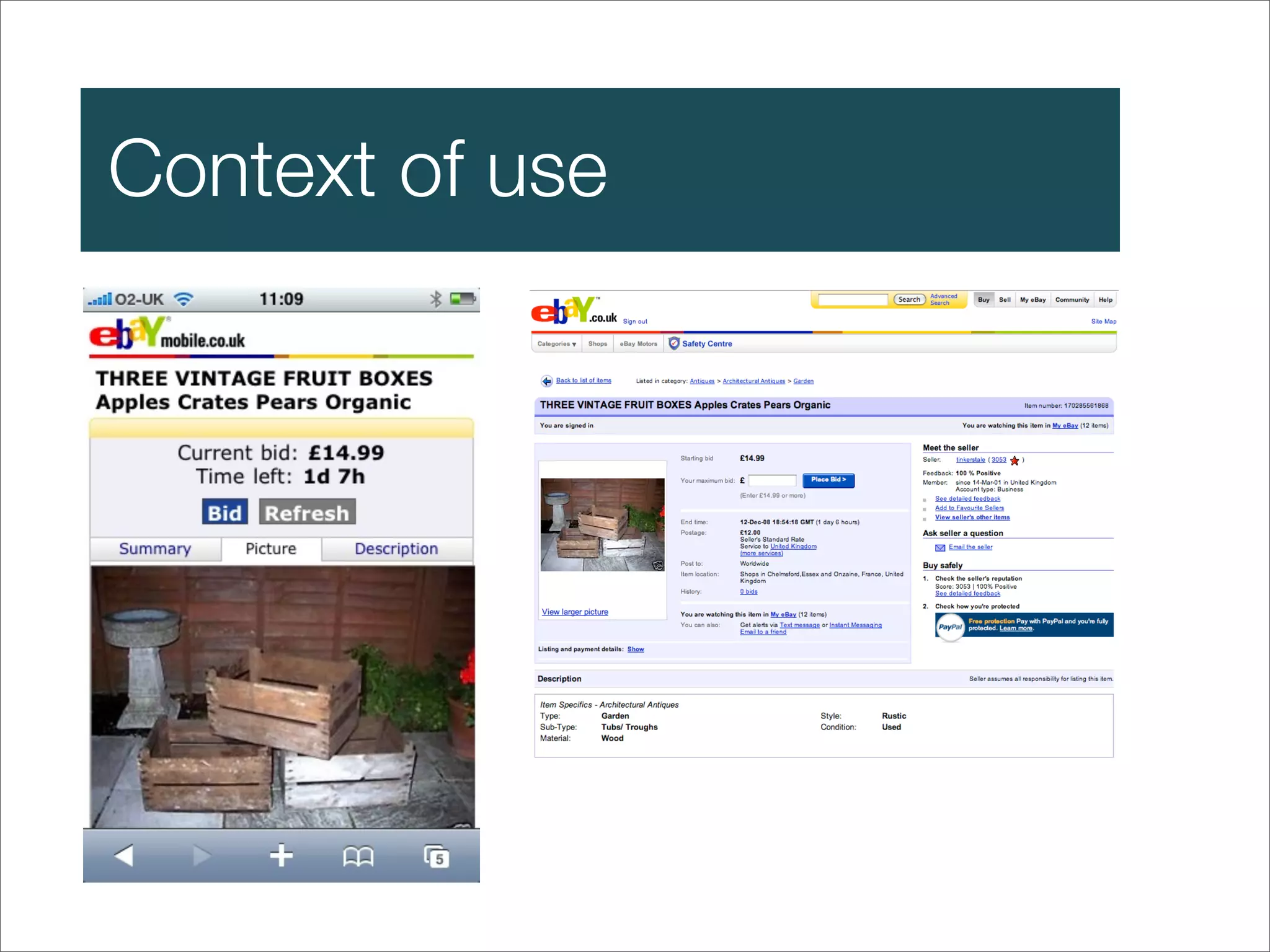This screenshot has height=952, width=1270.
Task: Open the more services postage link
Action: (761, 553)
